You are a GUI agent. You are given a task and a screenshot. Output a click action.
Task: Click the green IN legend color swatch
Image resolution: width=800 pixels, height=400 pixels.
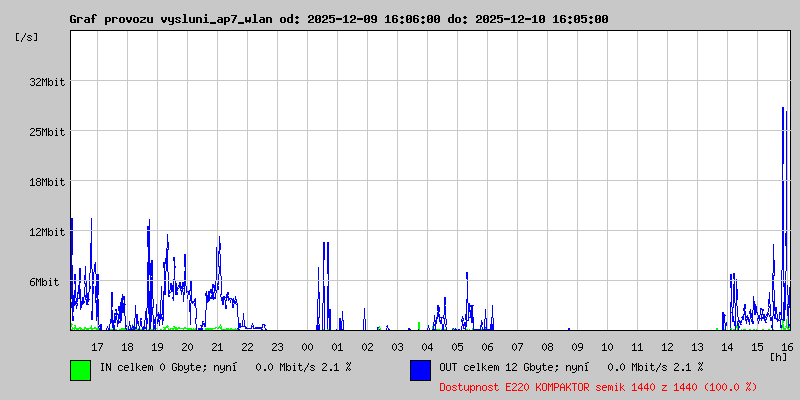coord(81,370)
